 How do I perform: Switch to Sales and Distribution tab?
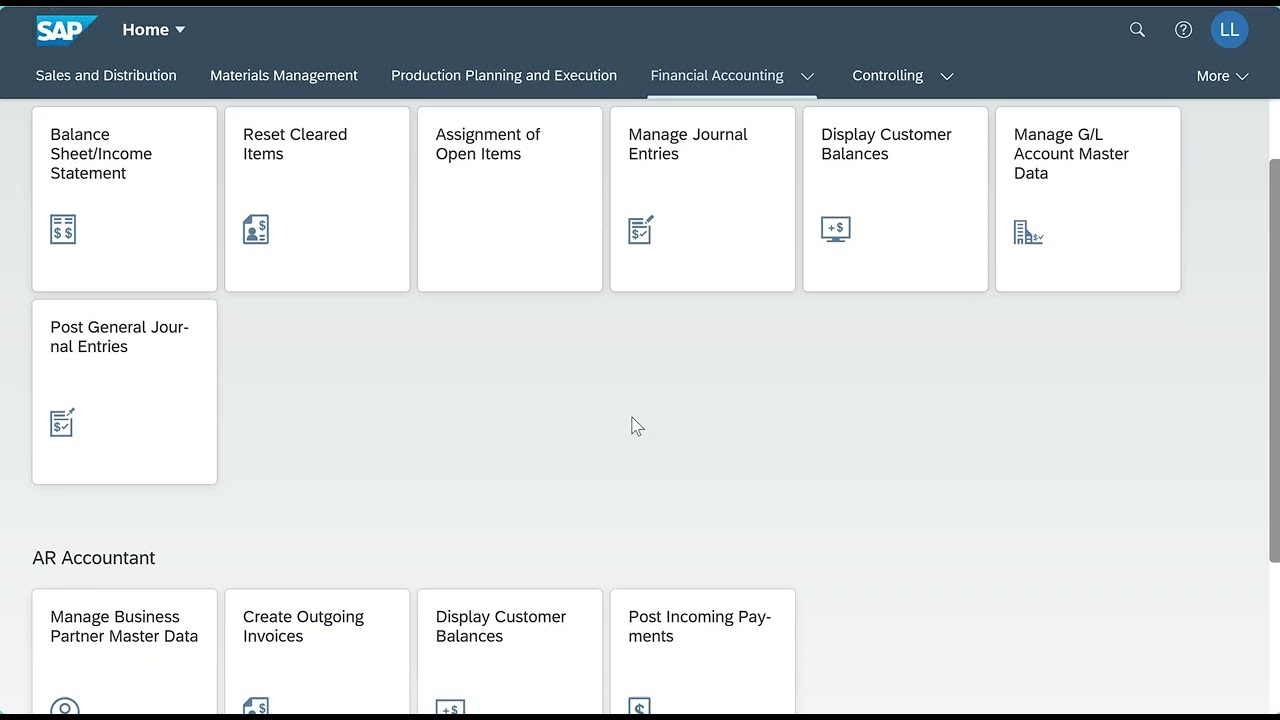pyautogui.click(x=106, y=75)
